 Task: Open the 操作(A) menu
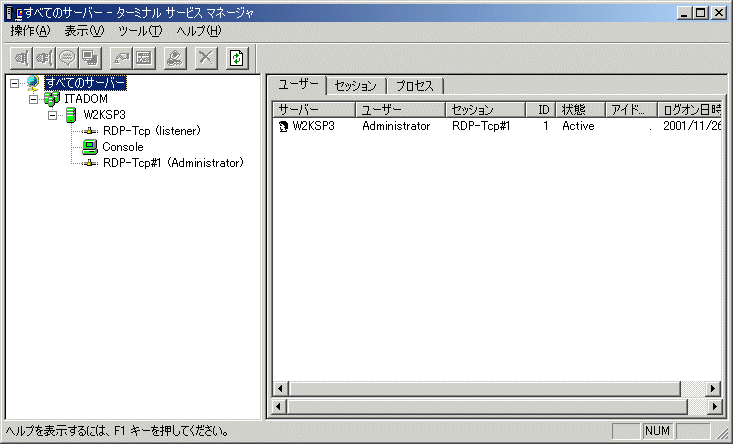(30, 31)
